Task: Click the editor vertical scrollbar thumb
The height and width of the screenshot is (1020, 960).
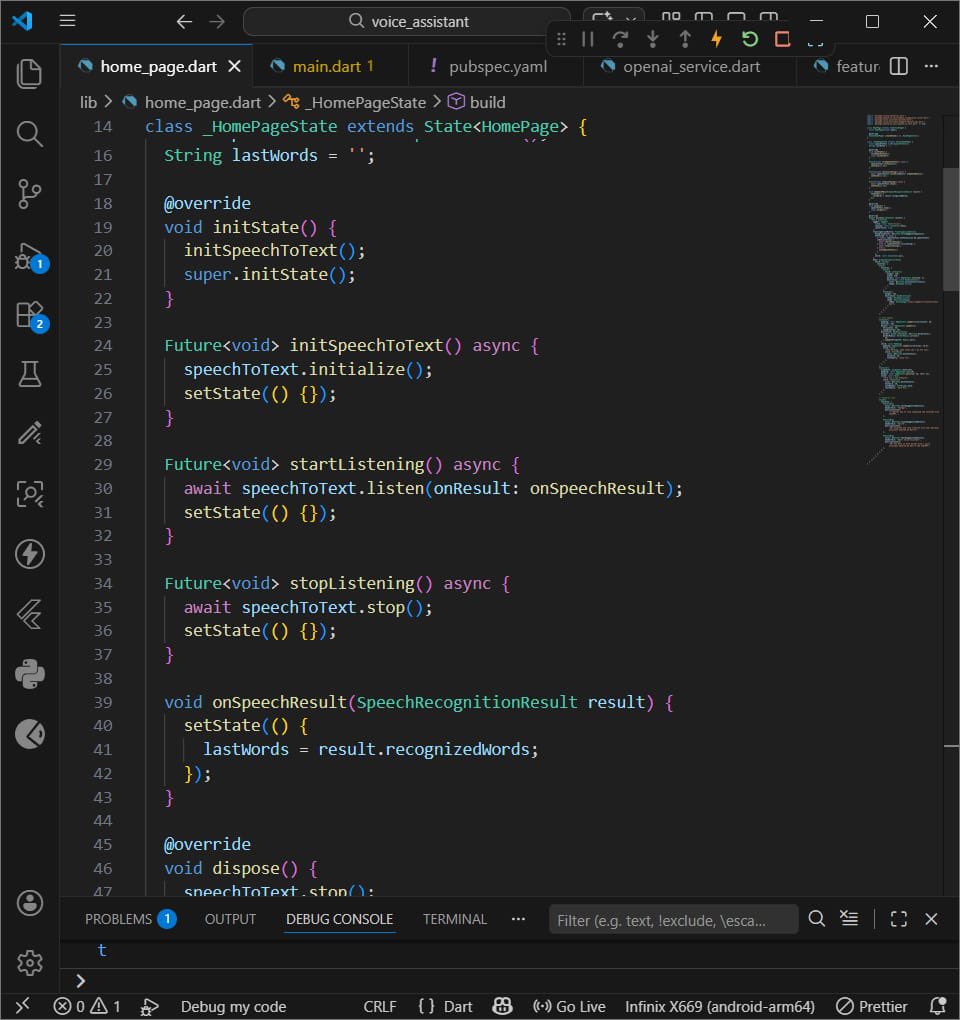Action: pyautogui.click(x=951, y=229)
